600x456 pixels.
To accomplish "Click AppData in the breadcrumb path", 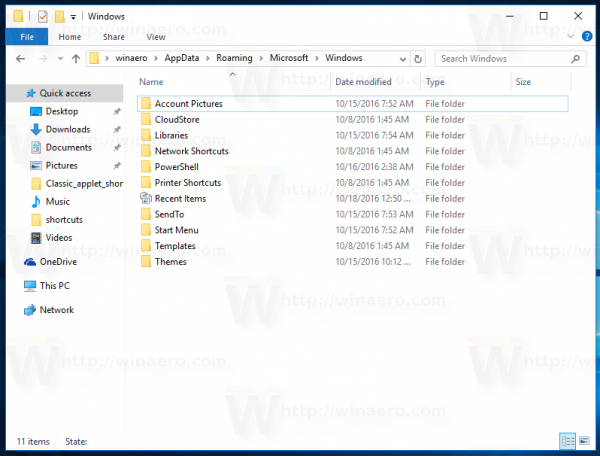I will coord(182,58).
